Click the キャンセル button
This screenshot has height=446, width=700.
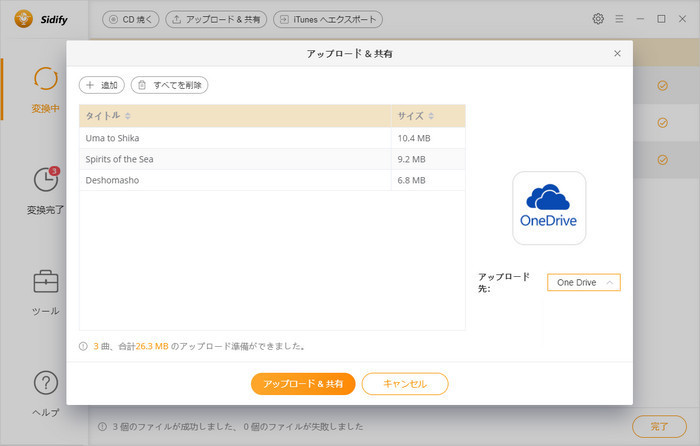click(405, 384)
